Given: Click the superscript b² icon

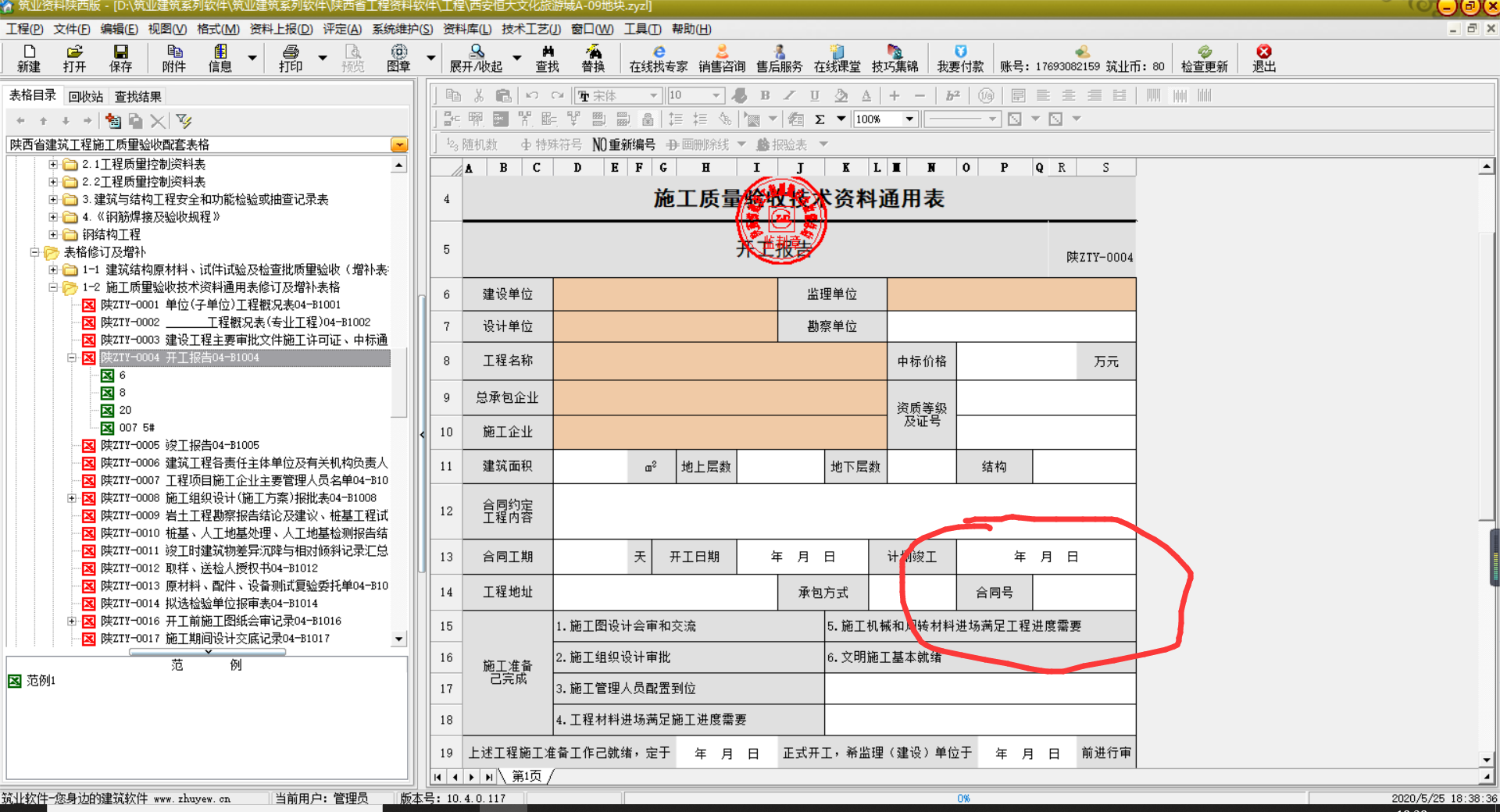Looking at the screenshot, I should [952, 95].
